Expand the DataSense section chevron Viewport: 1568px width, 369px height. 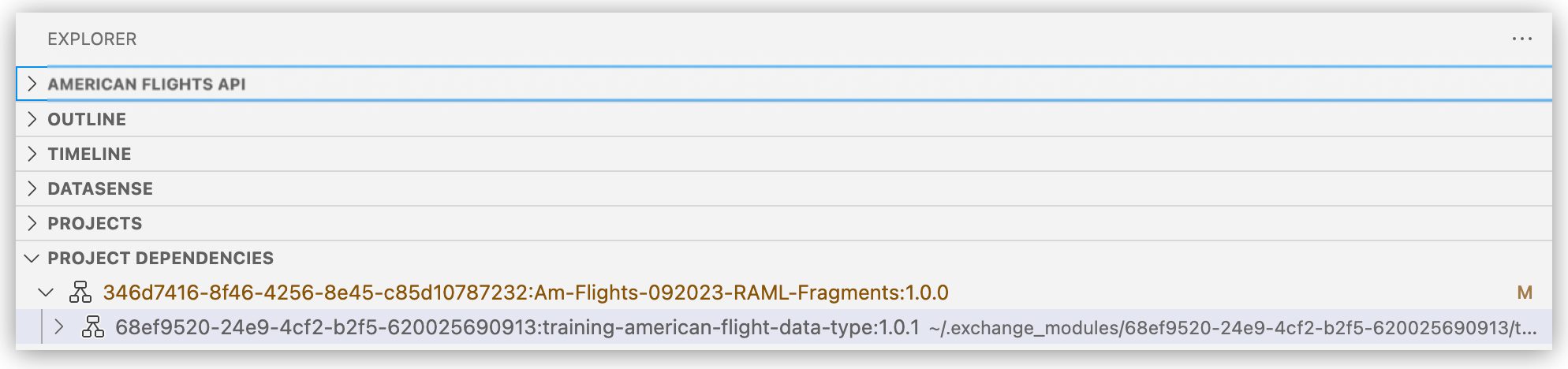32,188
